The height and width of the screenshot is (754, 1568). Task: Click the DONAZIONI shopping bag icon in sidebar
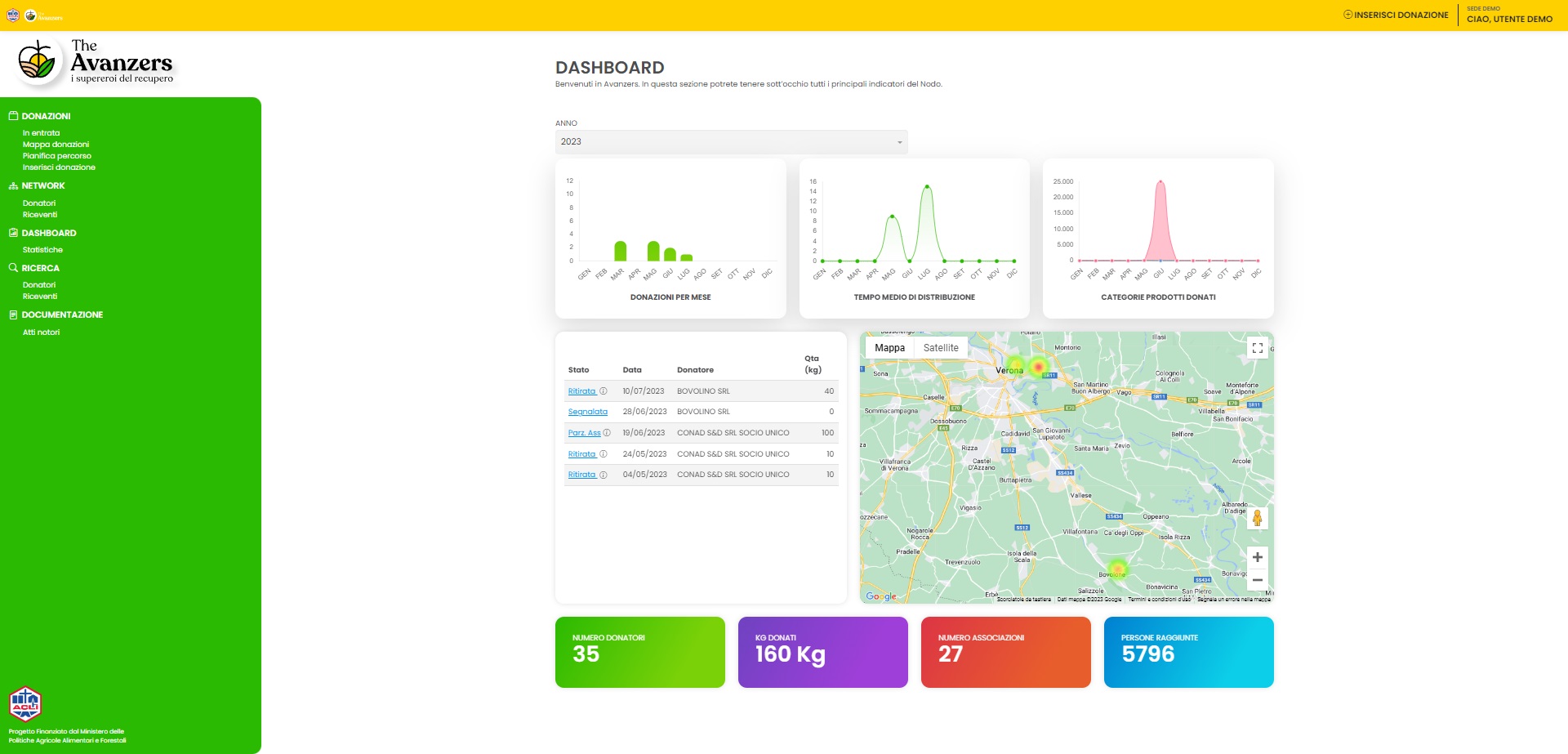click(13, 116)
